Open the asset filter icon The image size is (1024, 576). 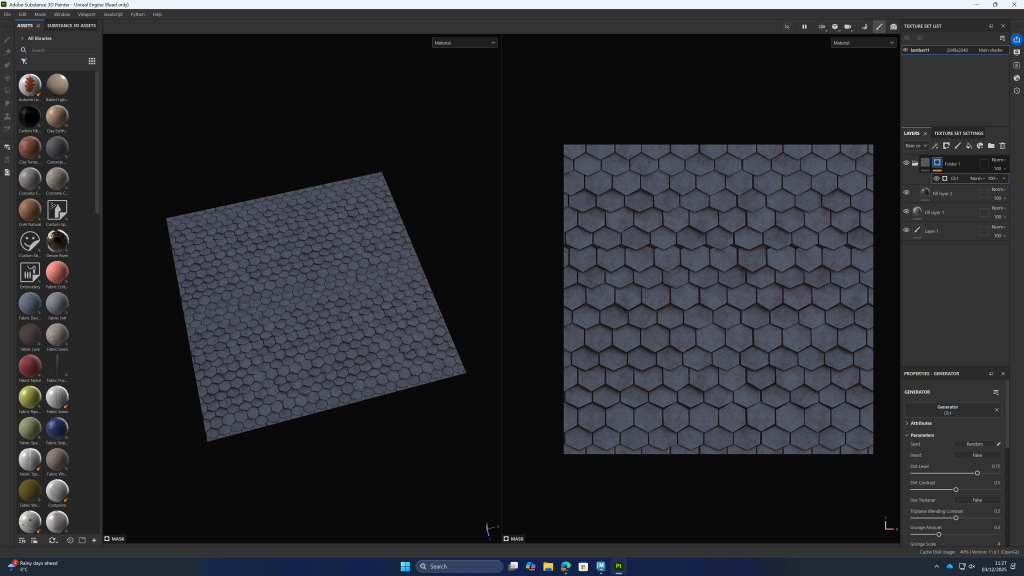(x=24, y=61)
